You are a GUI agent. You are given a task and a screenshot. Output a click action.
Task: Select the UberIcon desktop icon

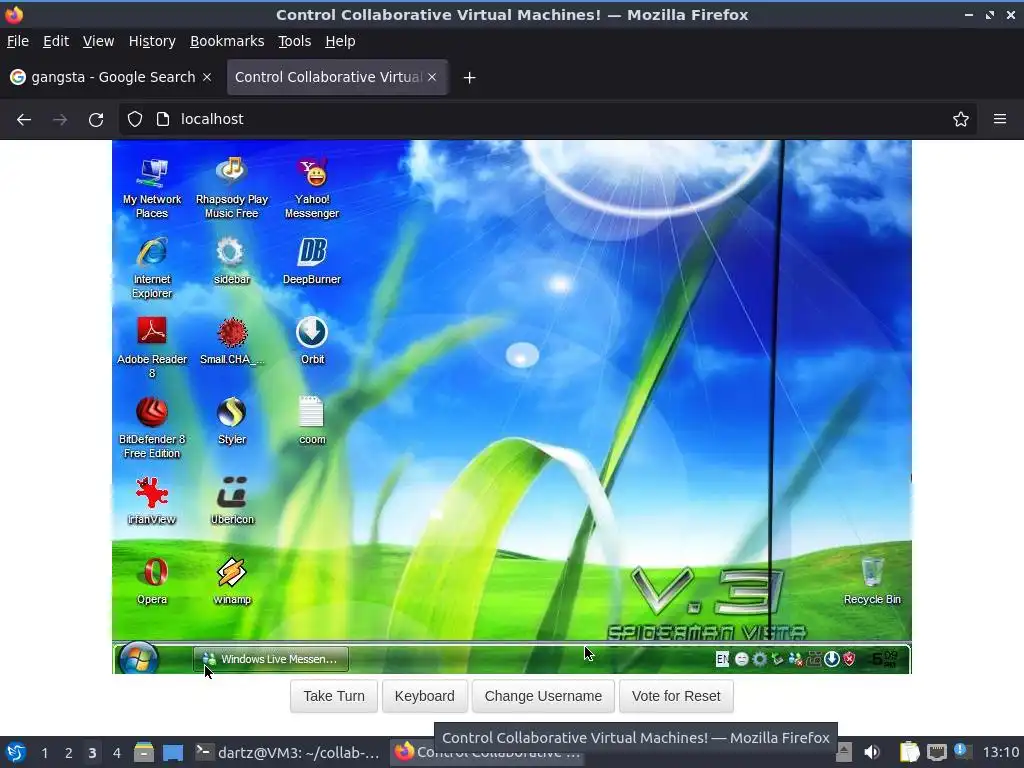(x=232, y=501)
